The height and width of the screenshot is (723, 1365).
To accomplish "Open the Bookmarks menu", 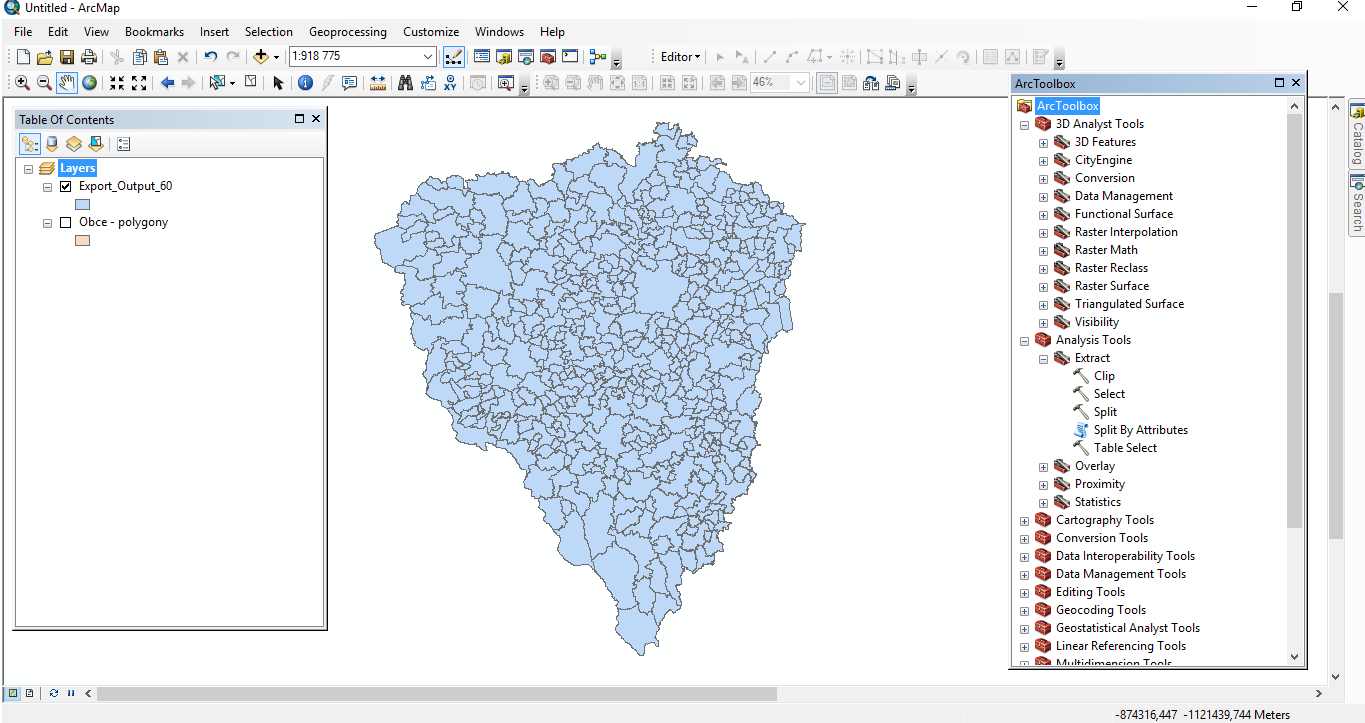I will pos(154,32).
